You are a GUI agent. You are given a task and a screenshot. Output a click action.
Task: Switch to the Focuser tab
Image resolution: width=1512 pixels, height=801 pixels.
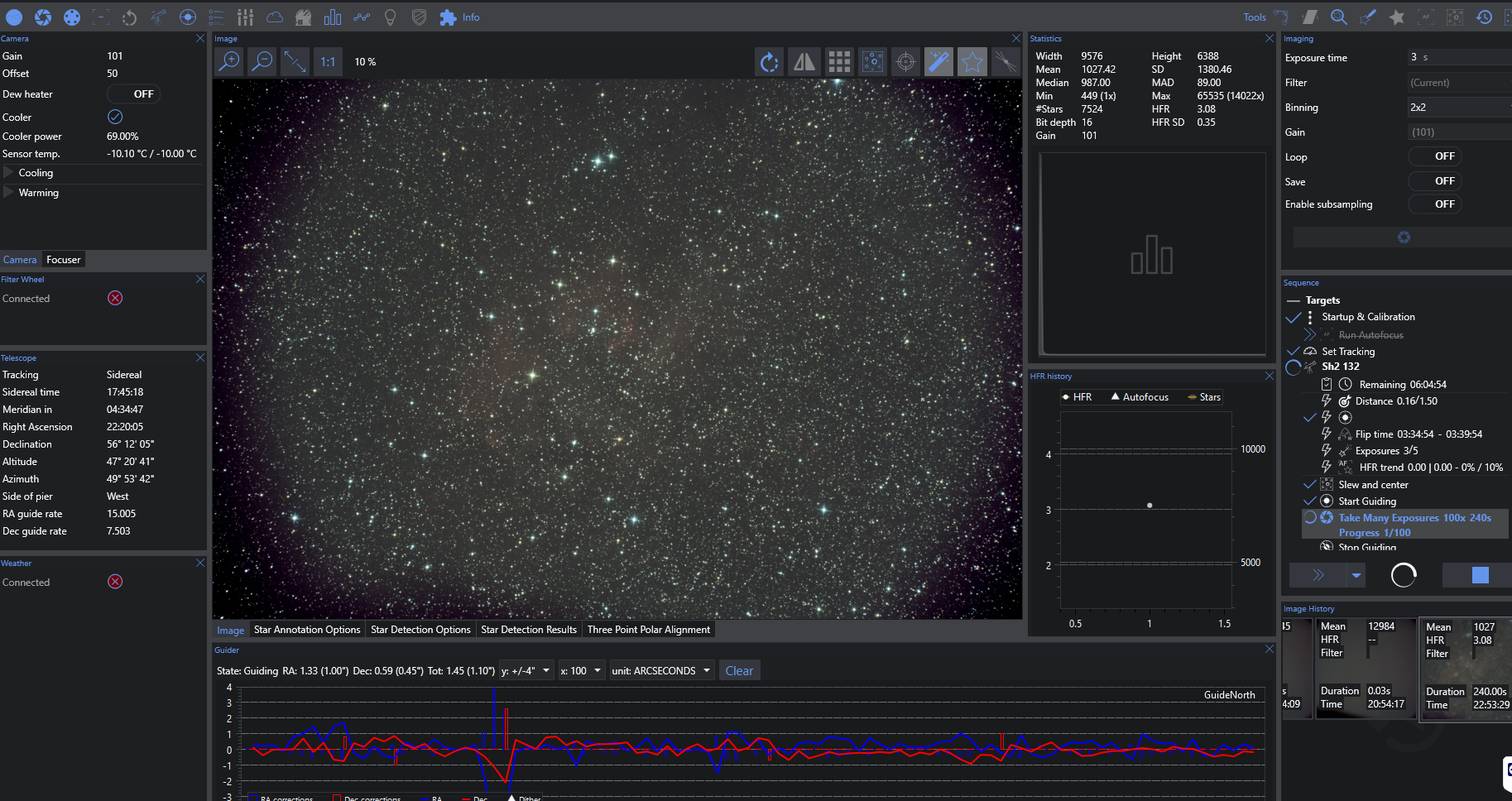64,260
